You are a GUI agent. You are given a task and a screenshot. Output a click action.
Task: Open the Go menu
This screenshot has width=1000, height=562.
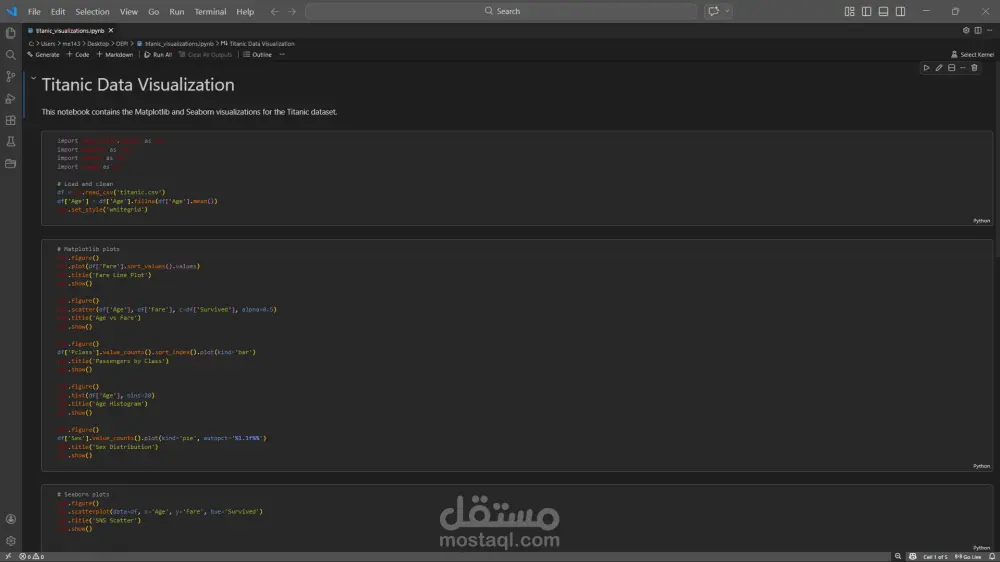coord(154,11)
